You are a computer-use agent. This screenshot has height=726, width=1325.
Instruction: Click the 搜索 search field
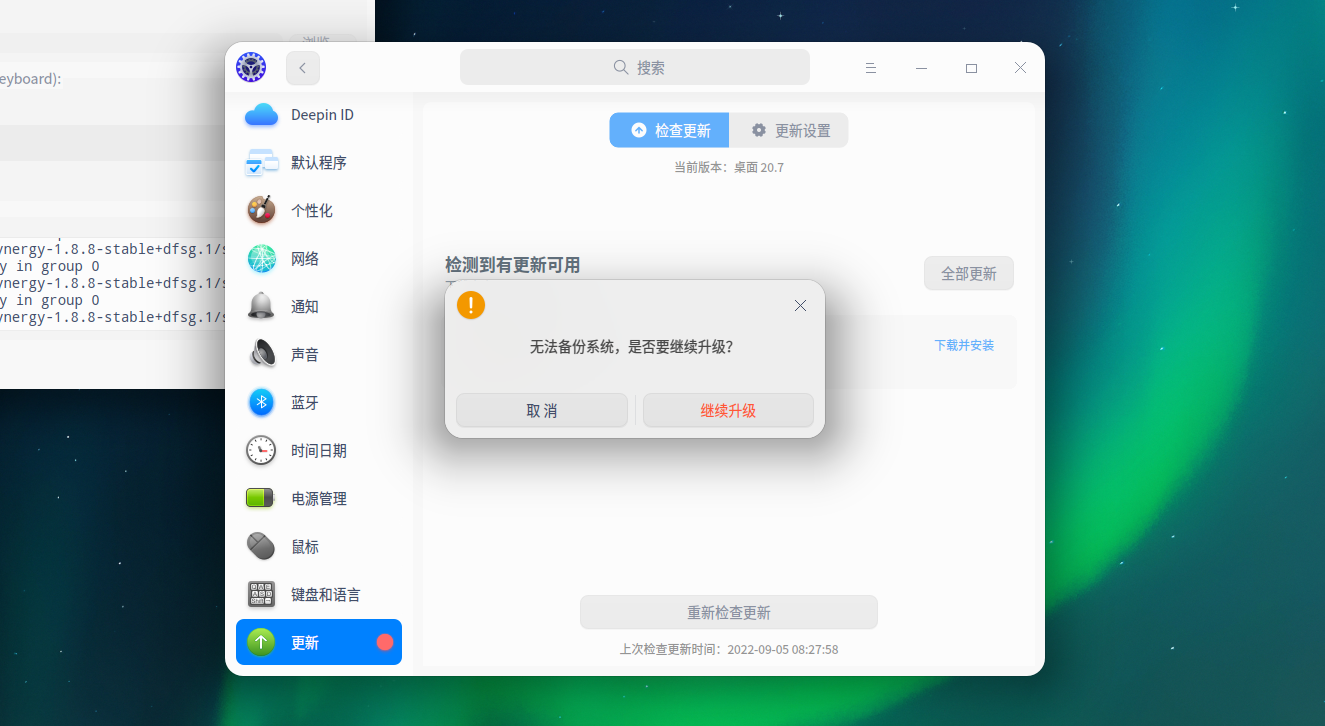pyautogui.click(x=634, y=66)
